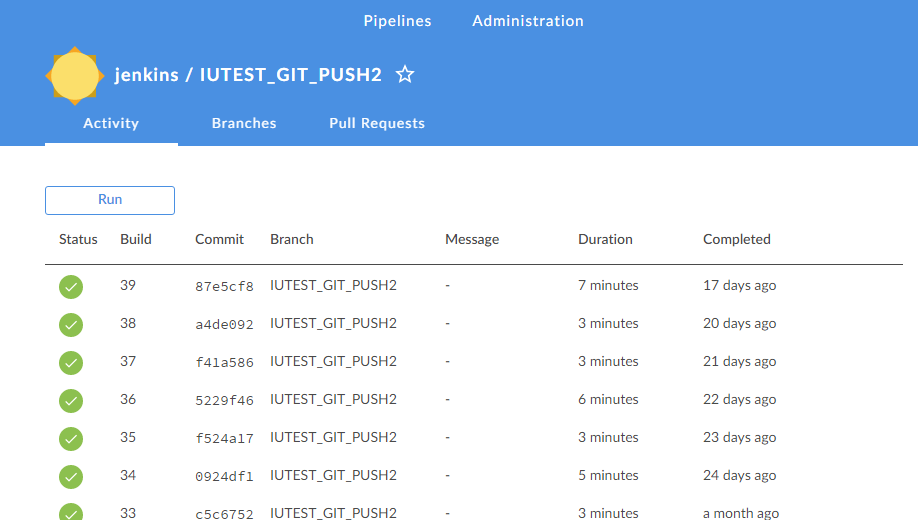Click the sunny weather health icon
The width and height of the screenshot is (918, 520).
(x=75, y=76)
